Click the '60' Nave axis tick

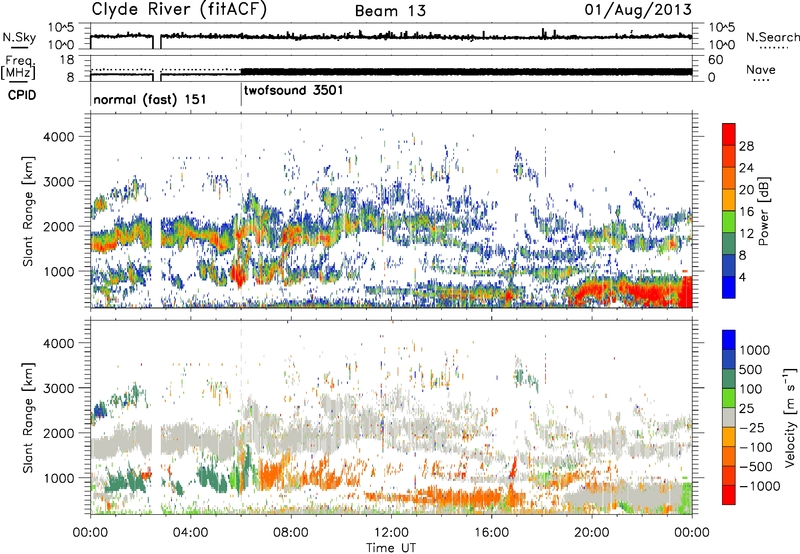[x=716, y=60]
